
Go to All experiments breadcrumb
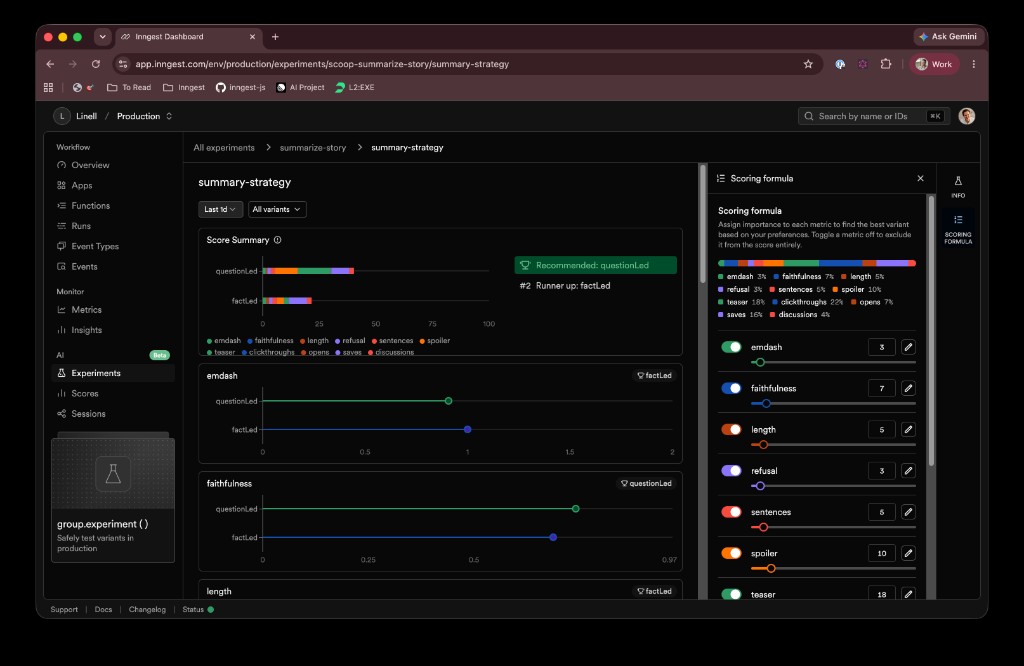pos(224,148)
